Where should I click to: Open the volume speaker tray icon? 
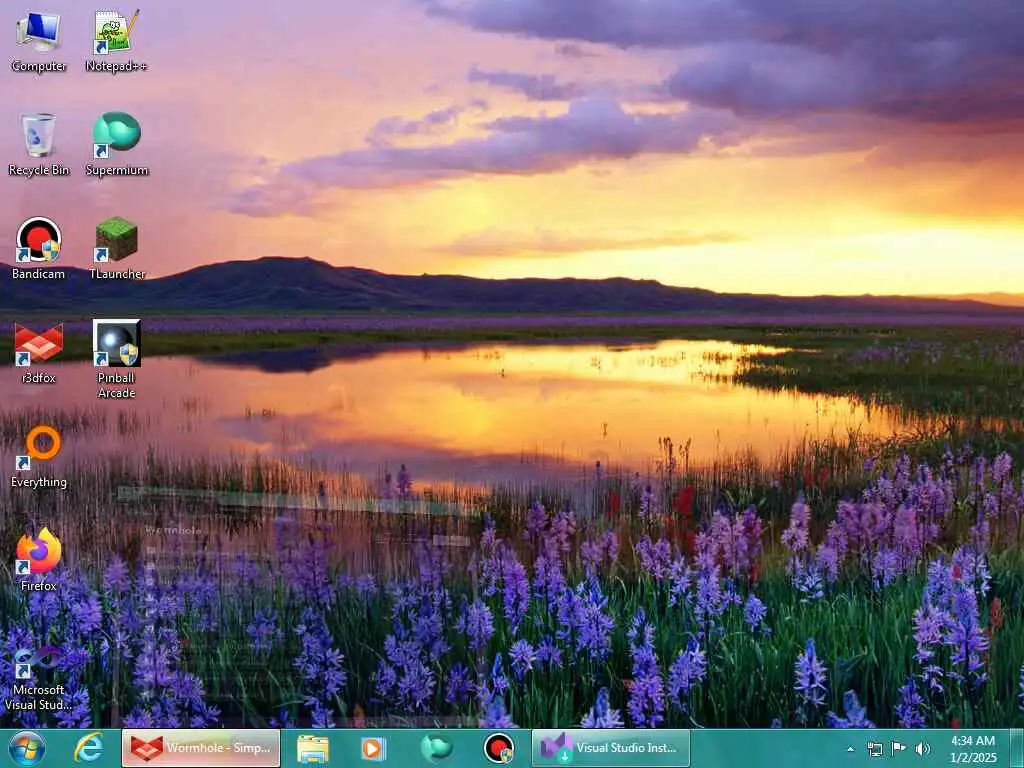click(x=923, y=749)
